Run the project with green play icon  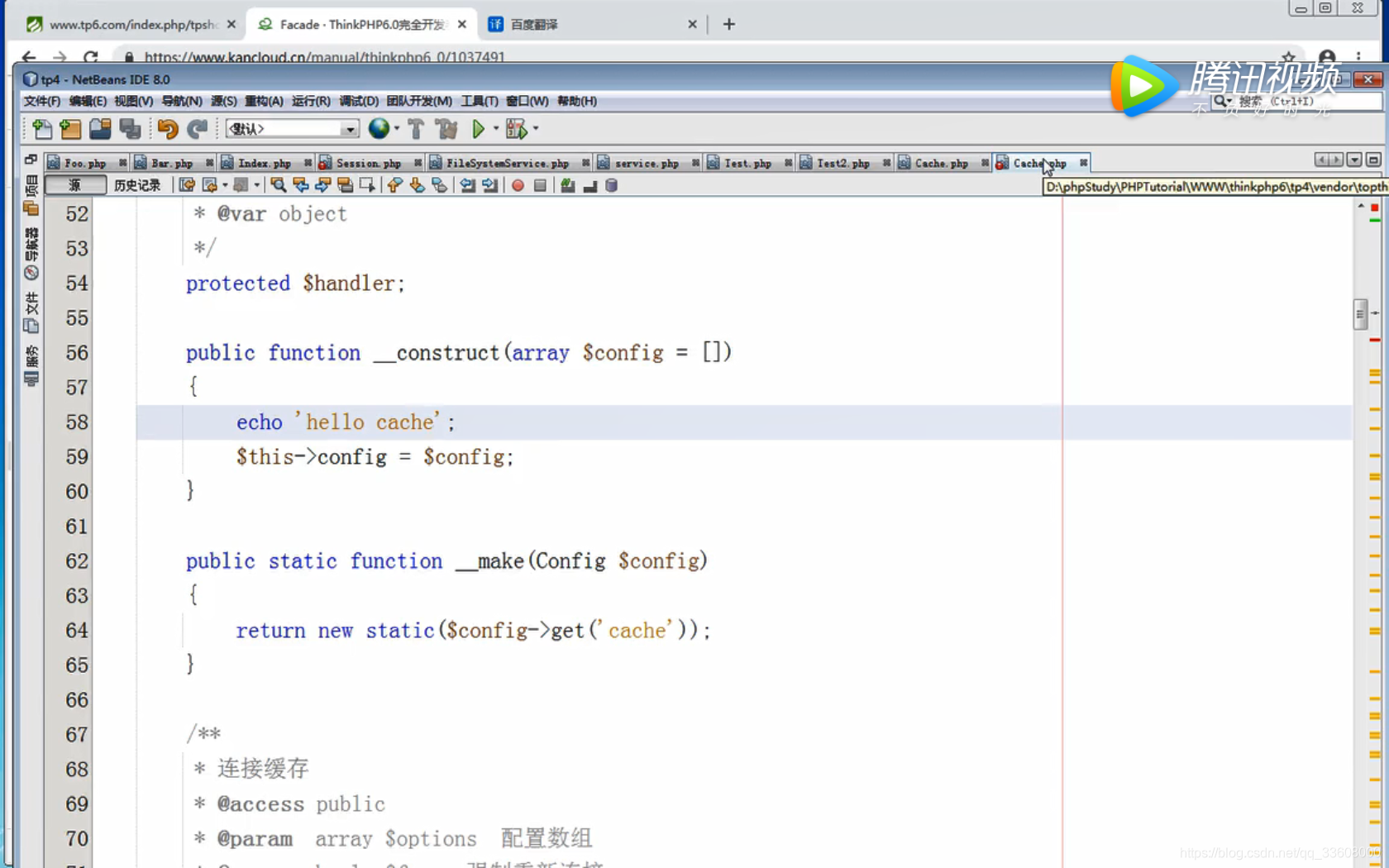tap(478, 129)
